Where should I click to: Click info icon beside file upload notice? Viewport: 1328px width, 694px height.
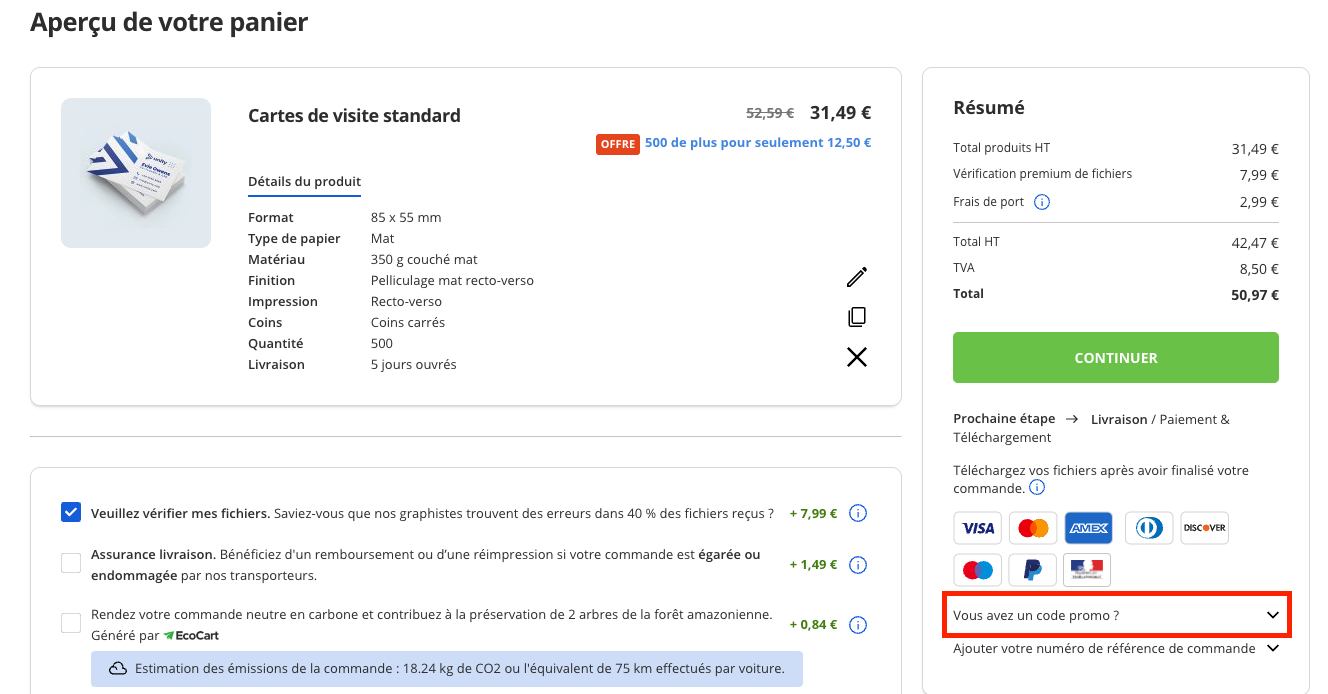tap(1037, 488)
